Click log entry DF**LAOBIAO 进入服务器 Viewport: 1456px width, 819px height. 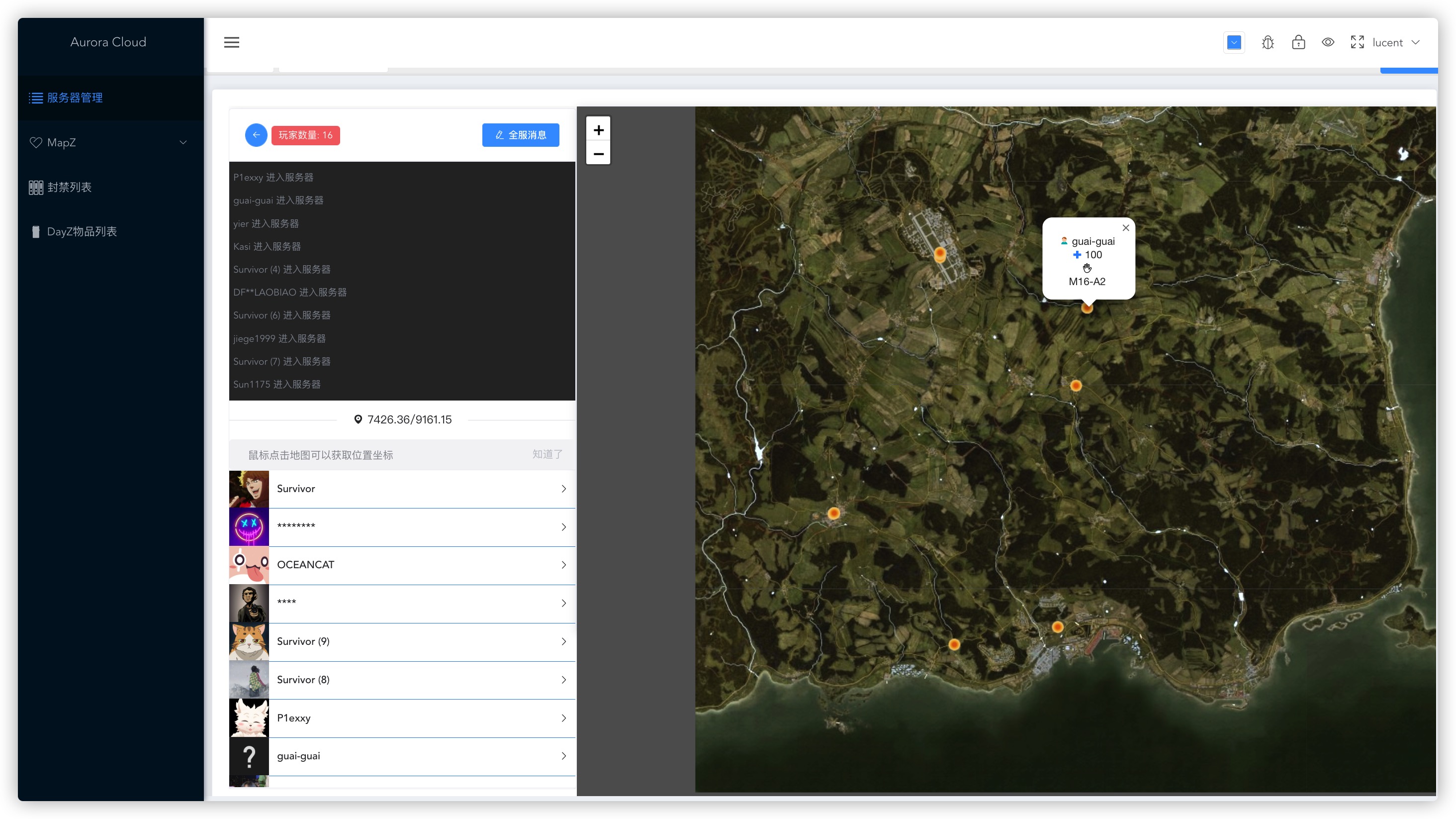[290, 293]
